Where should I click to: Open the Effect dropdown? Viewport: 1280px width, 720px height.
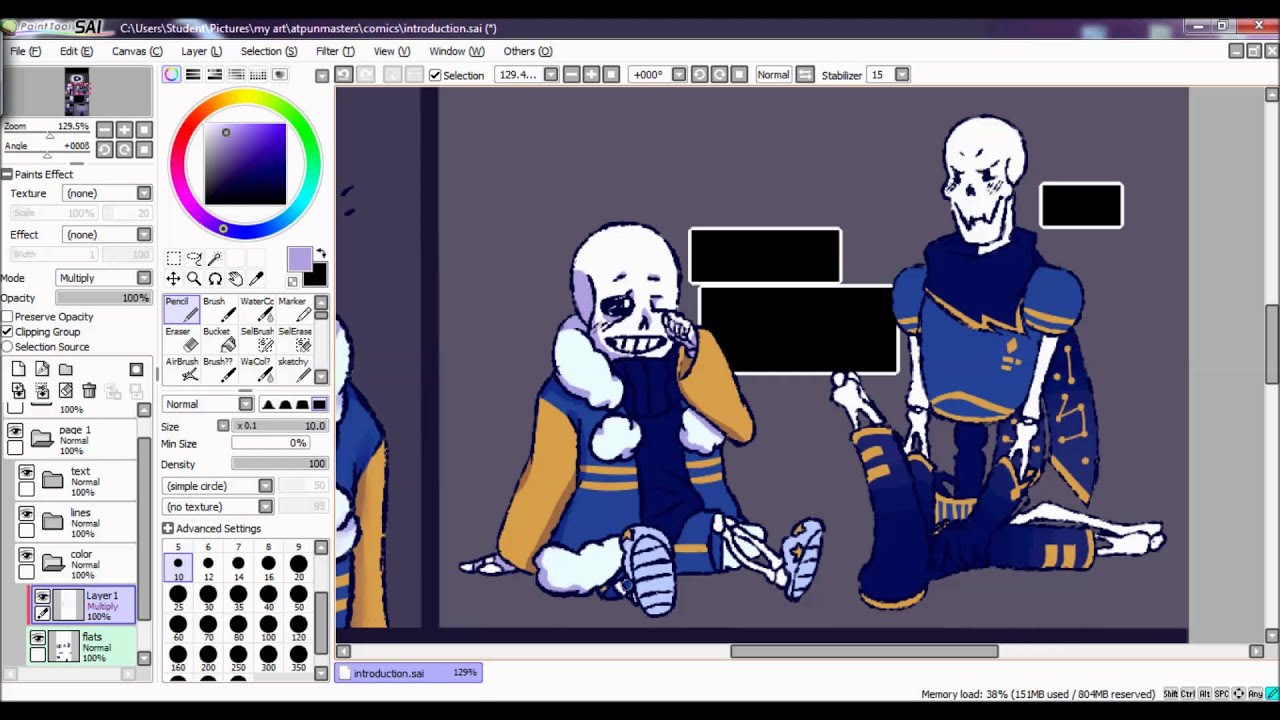106,234
